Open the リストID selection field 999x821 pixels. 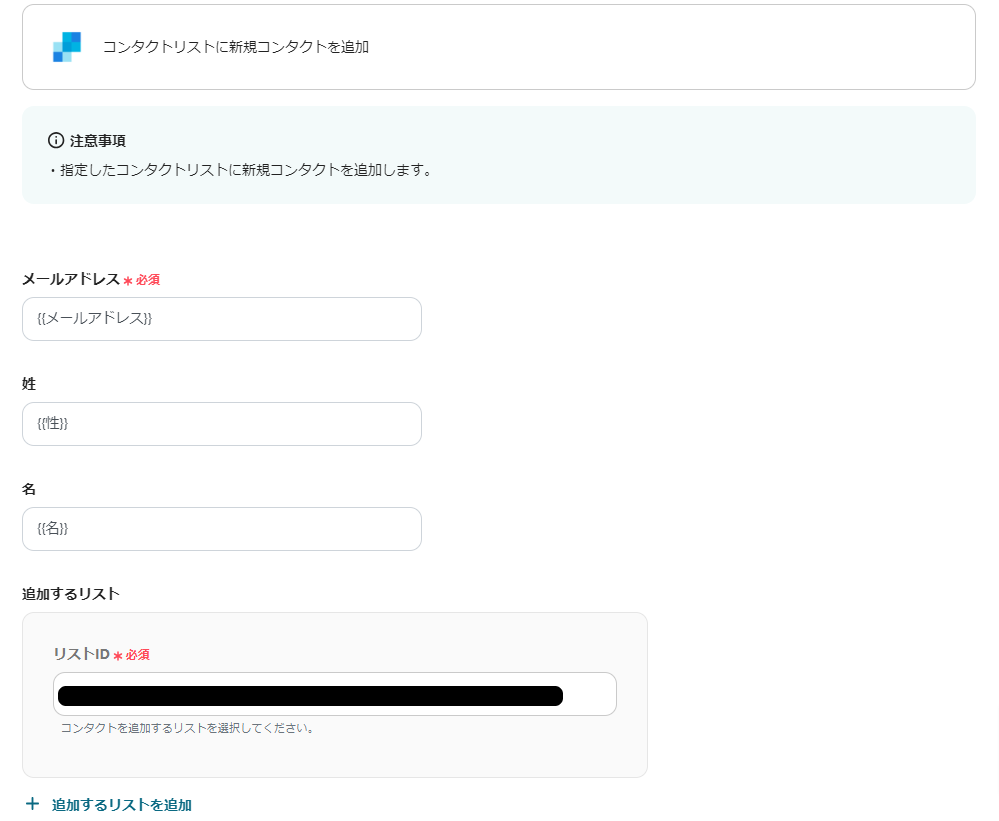click(334, 694)
